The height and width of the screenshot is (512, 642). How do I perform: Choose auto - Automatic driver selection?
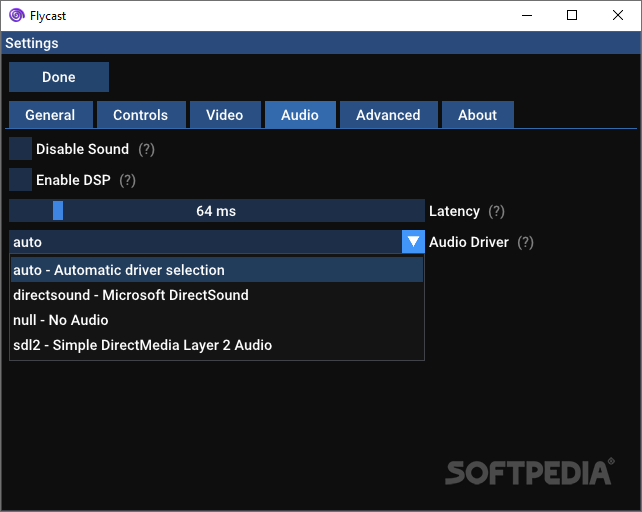(217, 270)
